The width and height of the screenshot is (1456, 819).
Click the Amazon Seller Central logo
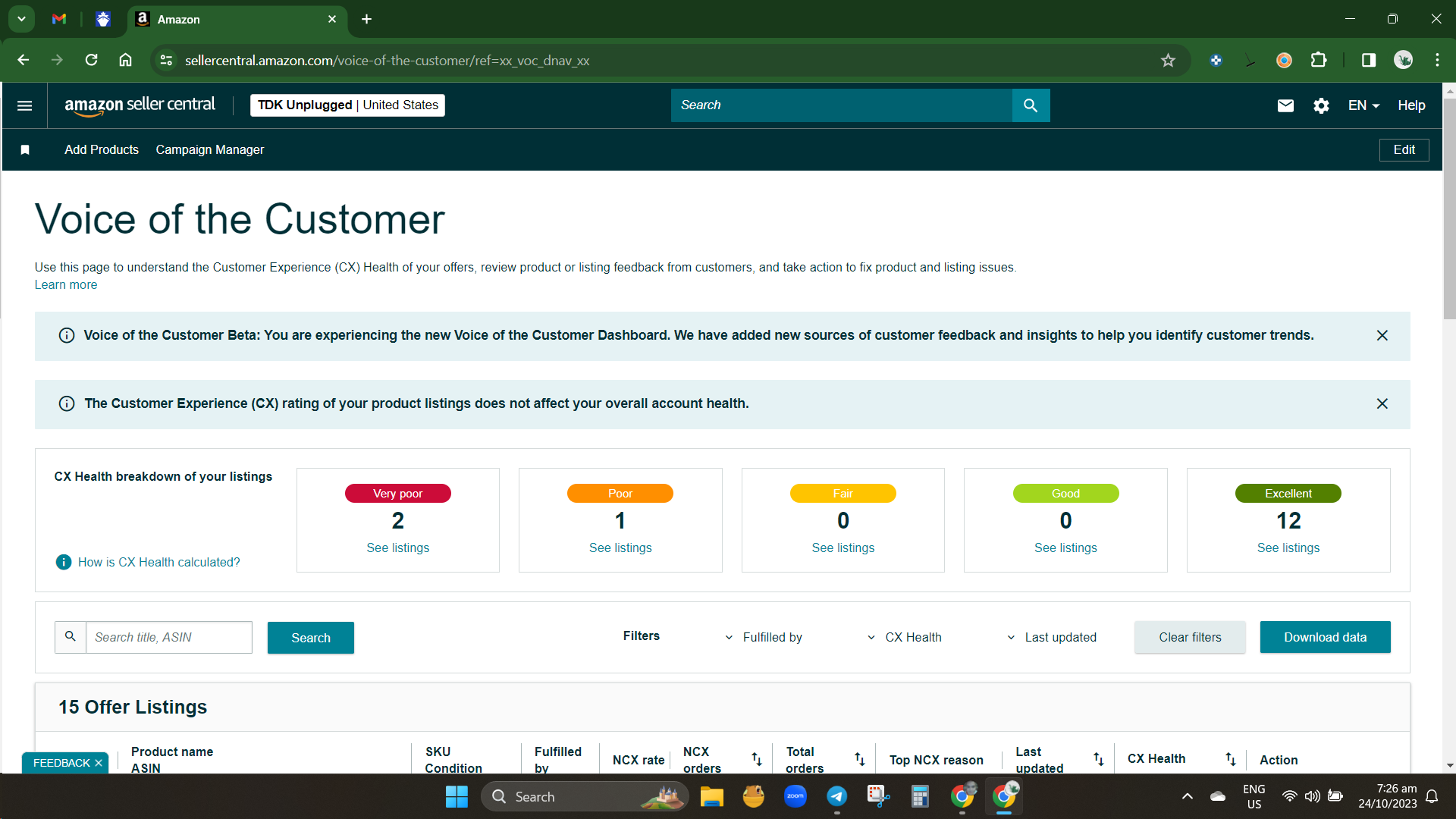tap(140, 105)
